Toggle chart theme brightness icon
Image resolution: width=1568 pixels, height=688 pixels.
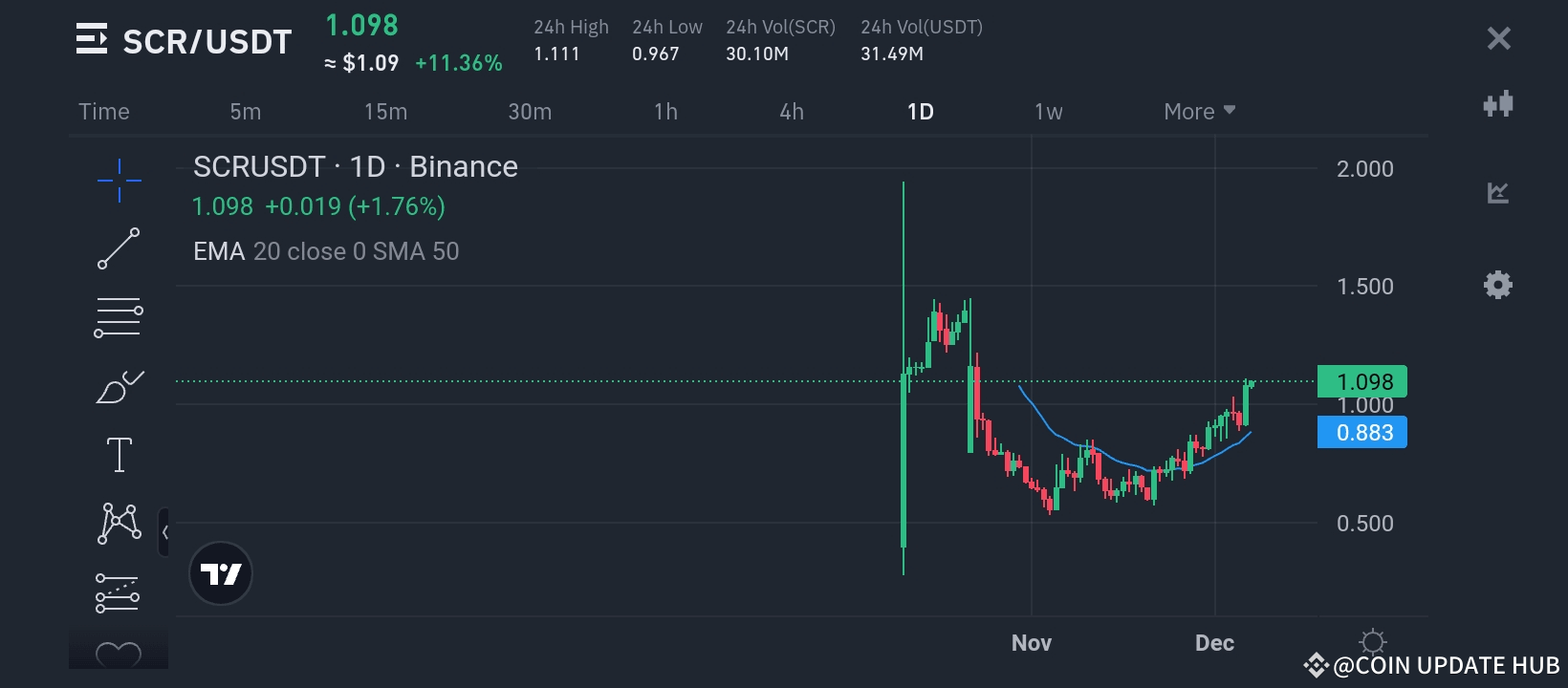coord(1372,641)
